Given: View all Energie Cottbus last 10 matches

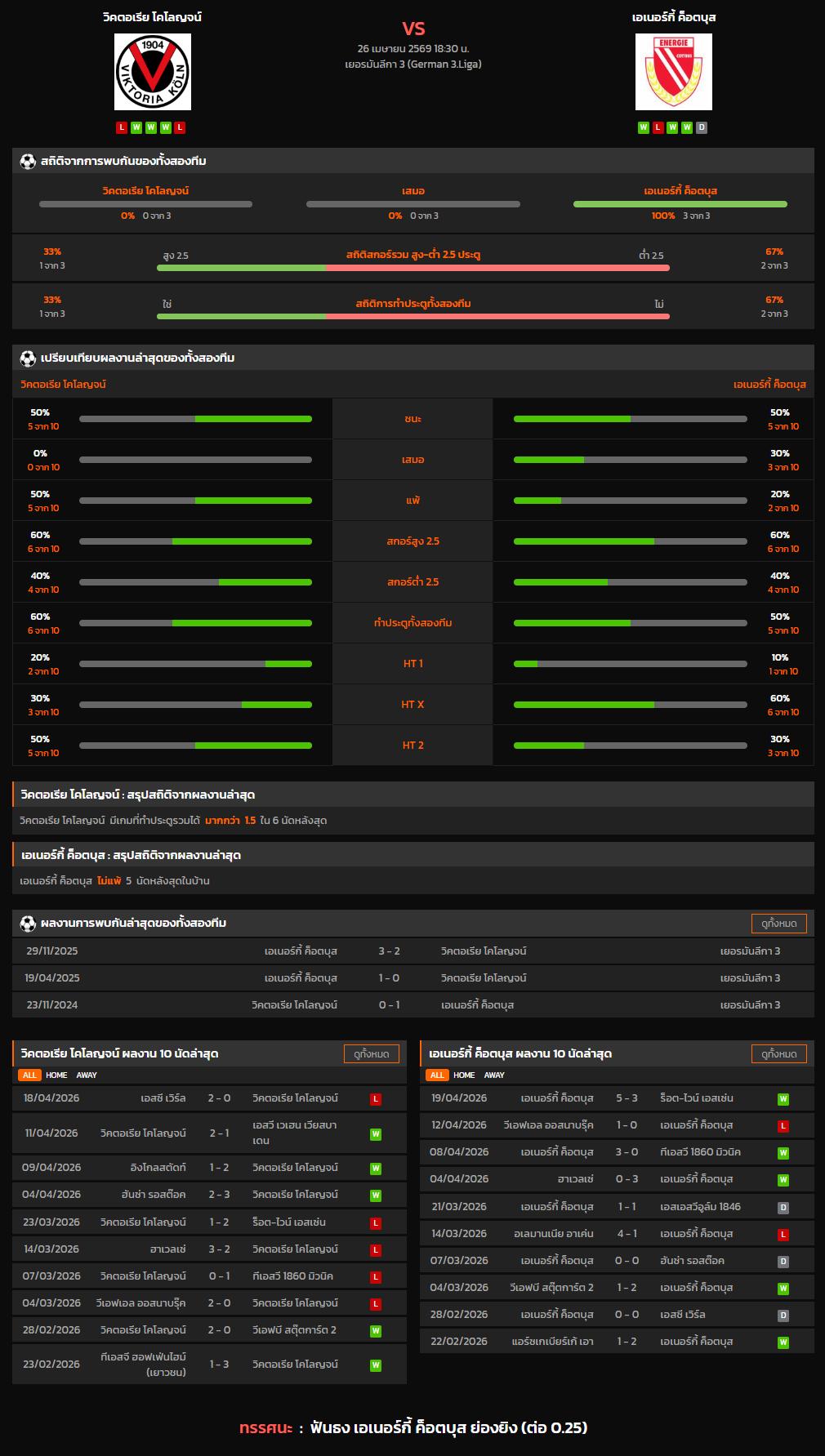Looking at the screenshot, I should coord(778,1053).
